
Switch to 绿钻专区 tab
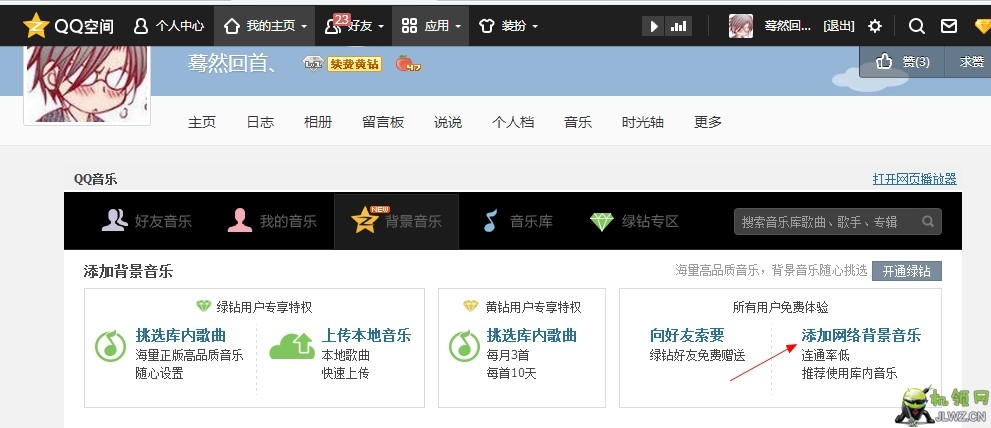pyautogui.click(x=634, y=221)
